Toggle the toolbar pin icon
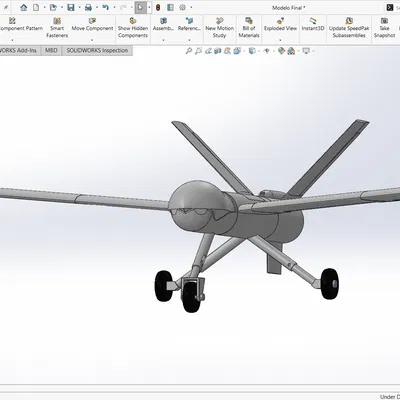The height and width of the screenshot is (400, 400). 6,7
